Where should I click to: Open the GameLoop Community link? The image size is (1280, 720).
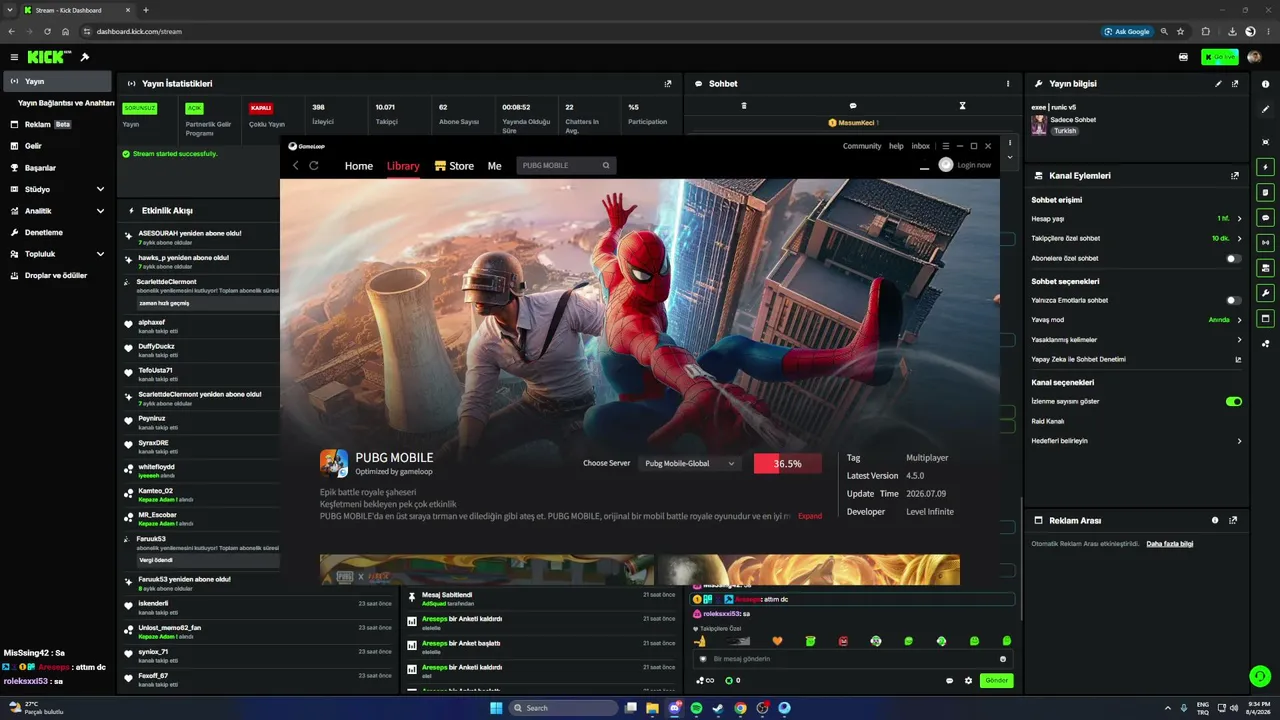(862, 146)
